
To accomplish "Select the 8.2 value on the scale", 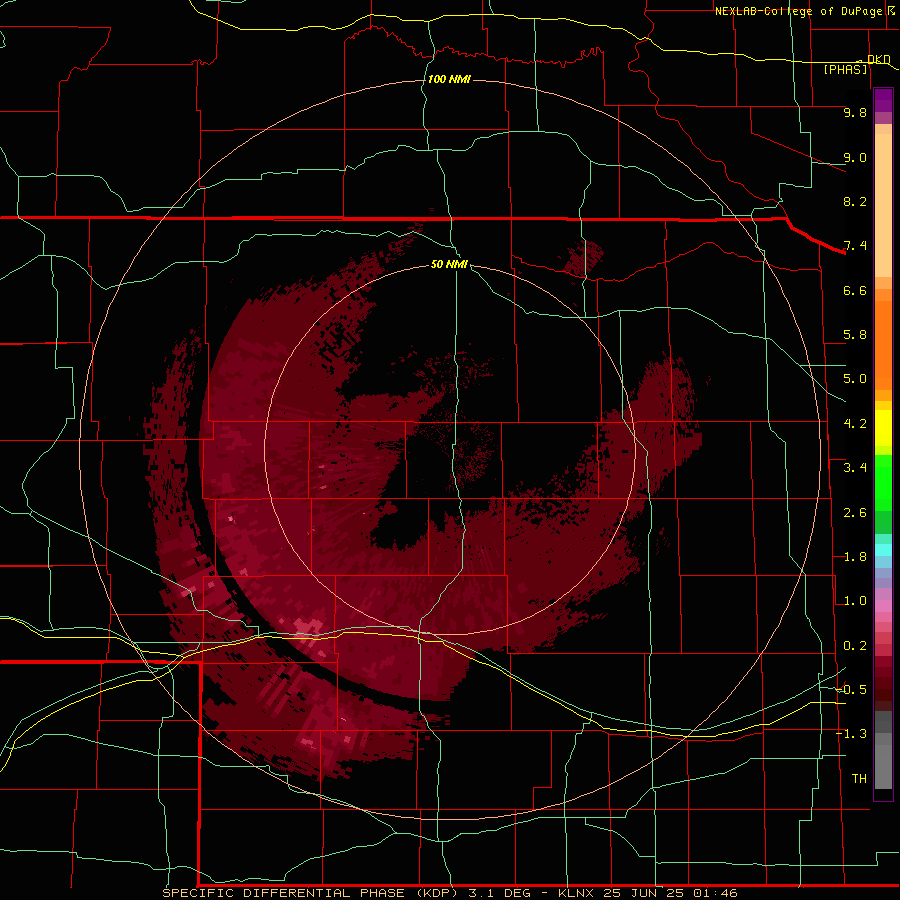I will (855, 201).
